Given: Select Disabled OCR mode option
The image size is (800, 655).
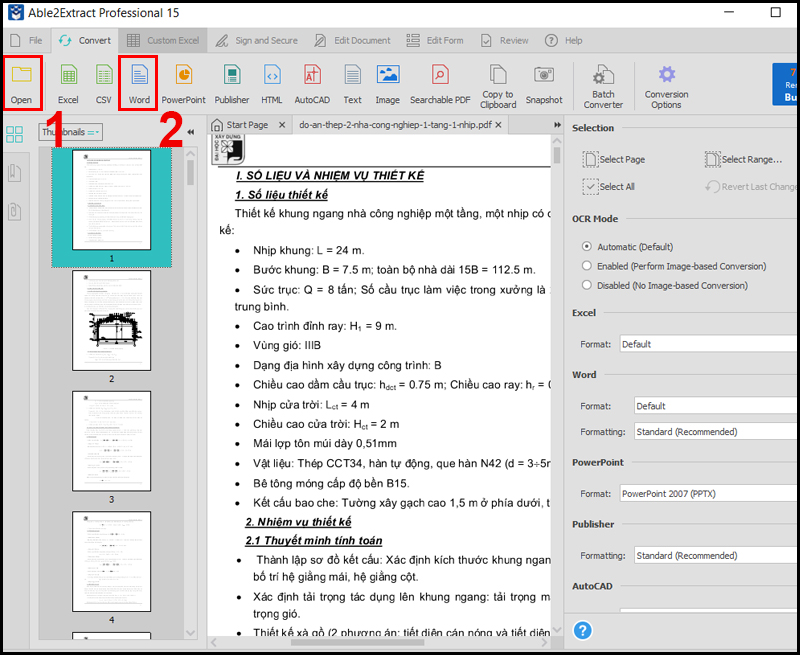Looking at the screenshot, I should 587,285.
